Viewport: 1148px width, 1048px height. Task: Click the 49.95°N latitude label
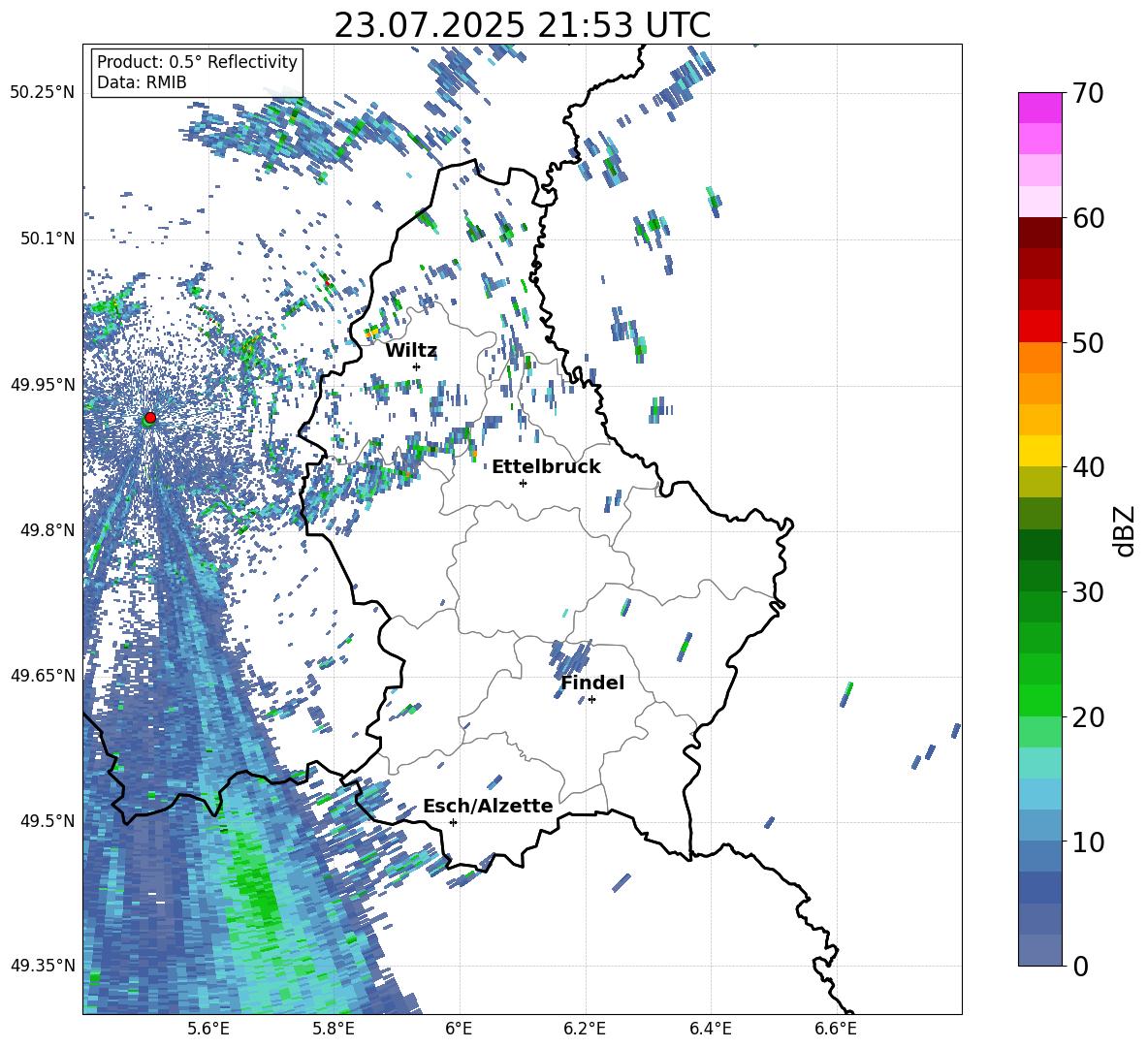[x=42, y=385]
